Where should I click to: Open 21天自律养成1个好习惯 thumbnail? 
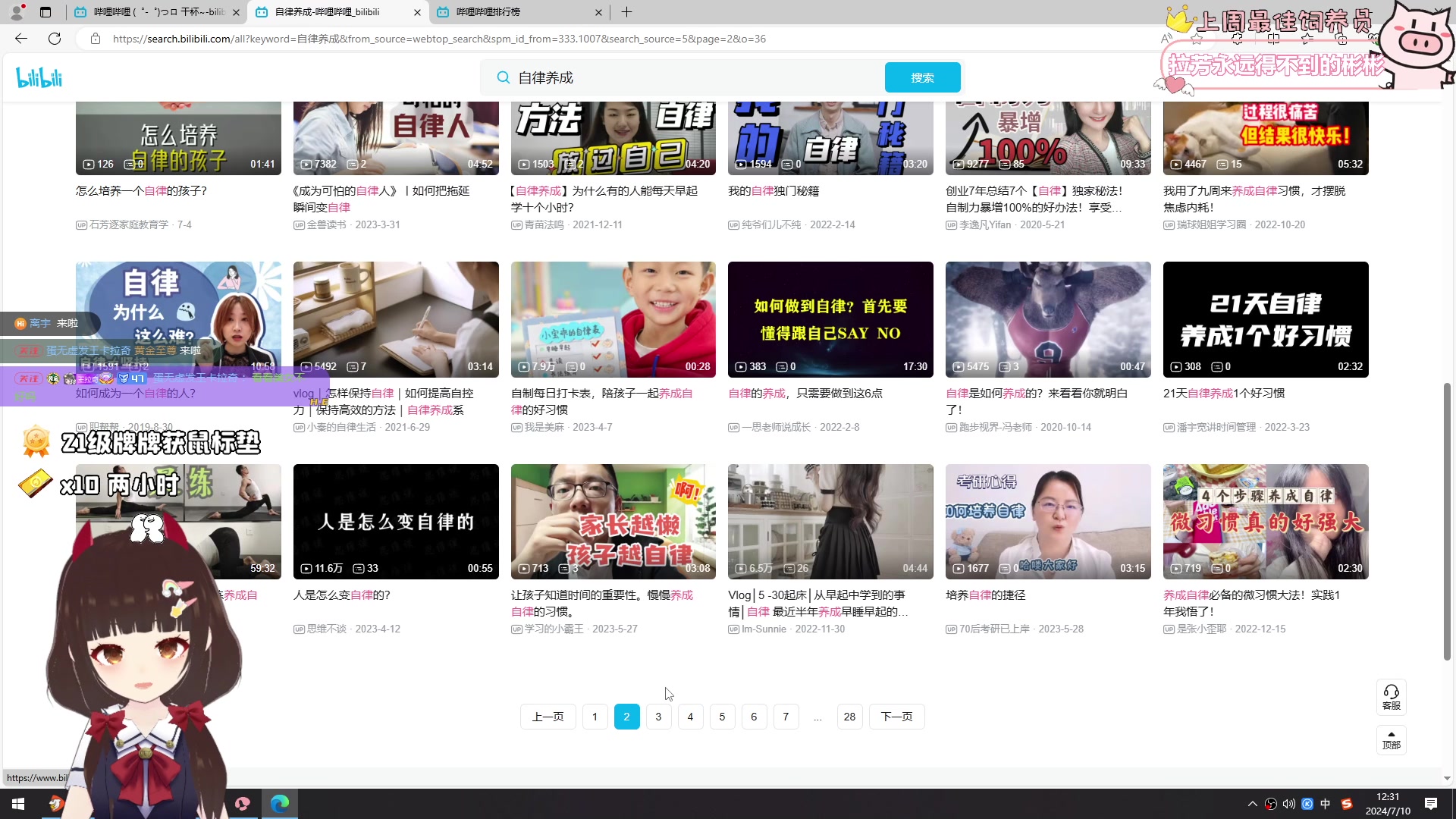pos(1266,319)
